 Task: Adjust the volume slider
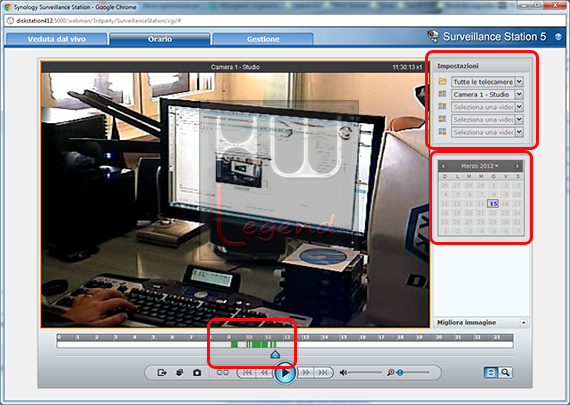tap(365, 373)
